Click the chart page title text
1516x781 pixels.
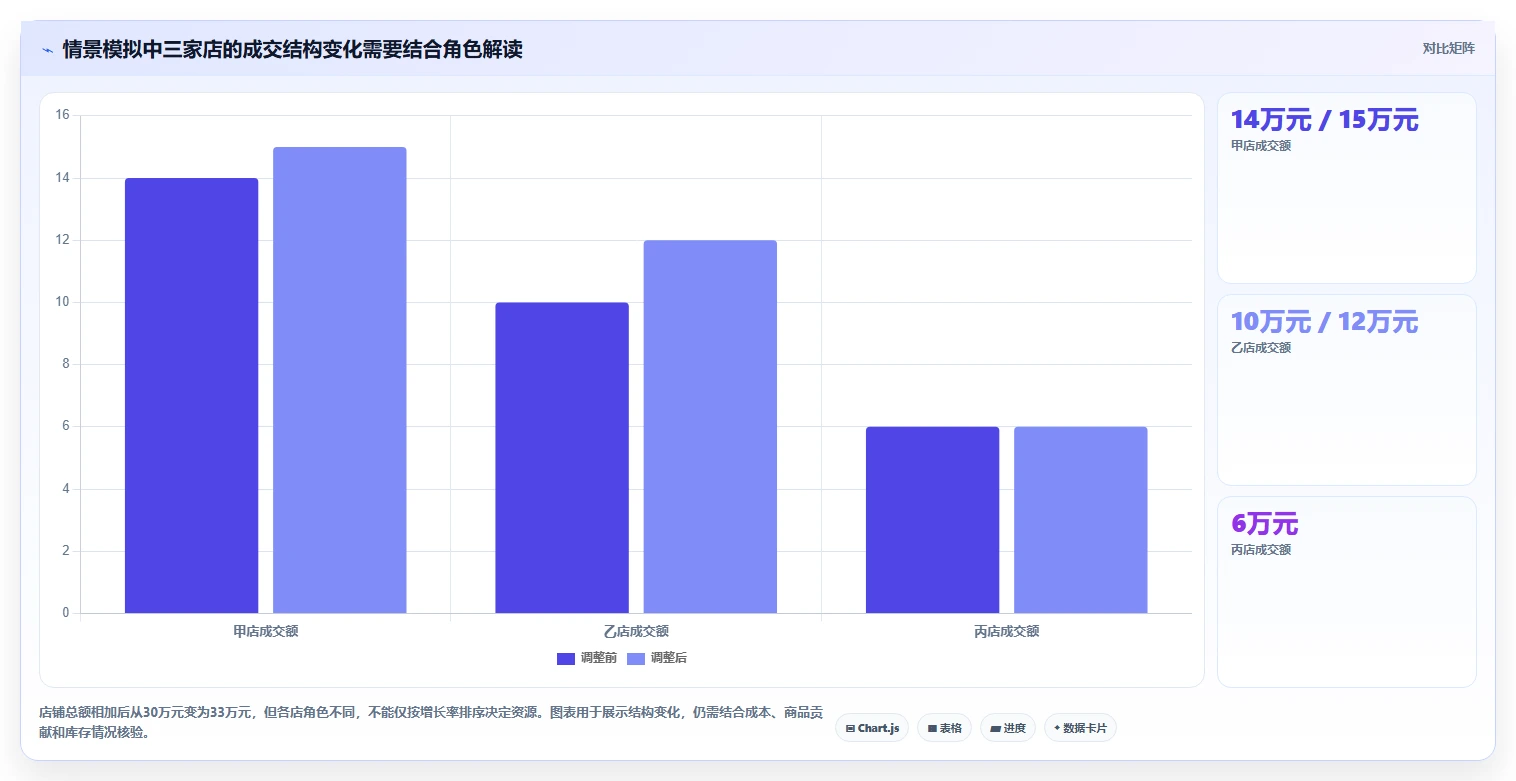click(x=292, y=49)
